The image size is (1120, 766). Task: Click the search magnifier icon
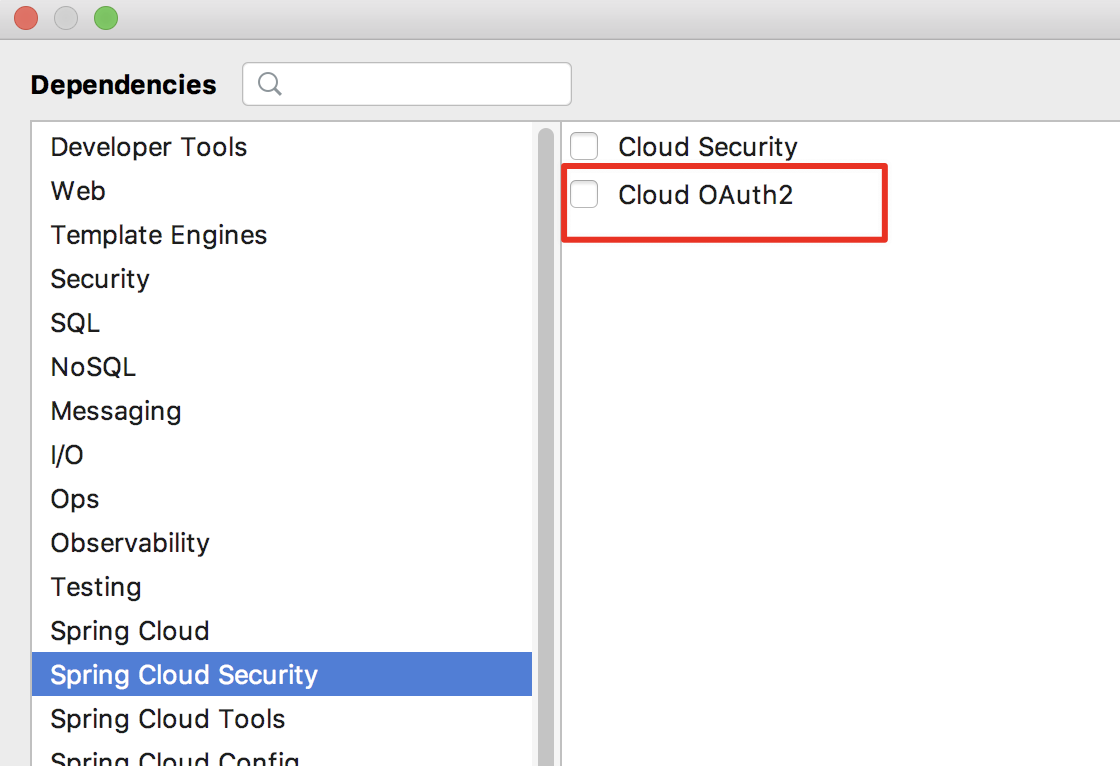tap(268, 83)
